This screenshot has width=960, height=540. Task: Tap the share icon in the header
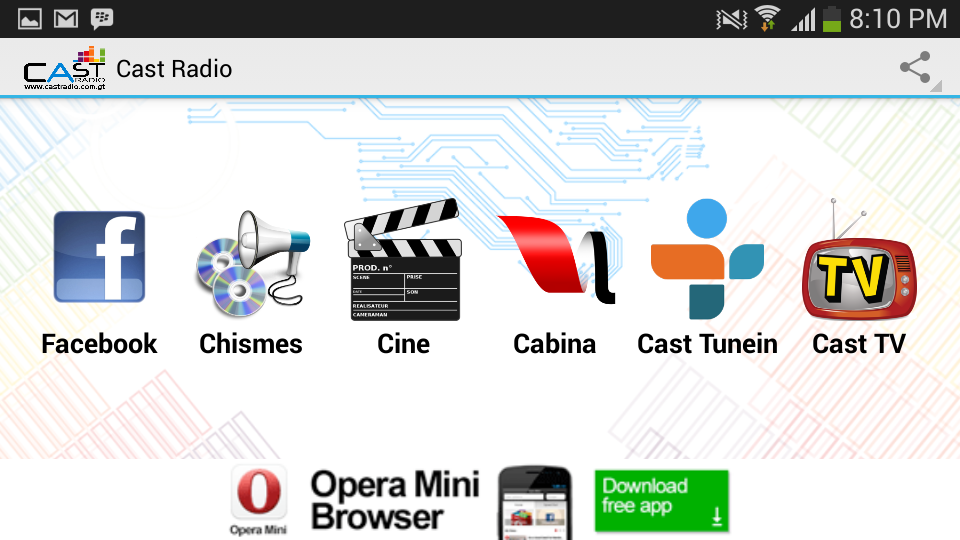916,67
